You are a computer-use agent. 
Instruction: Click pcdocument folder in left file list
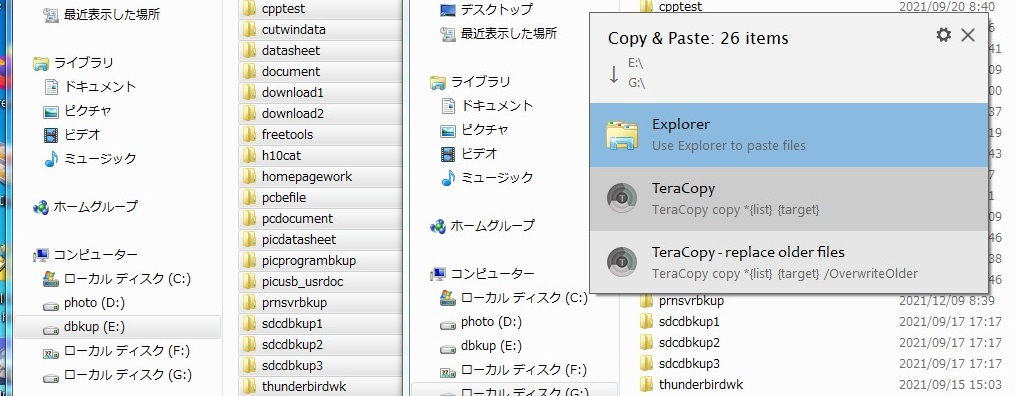pos(320,219)
